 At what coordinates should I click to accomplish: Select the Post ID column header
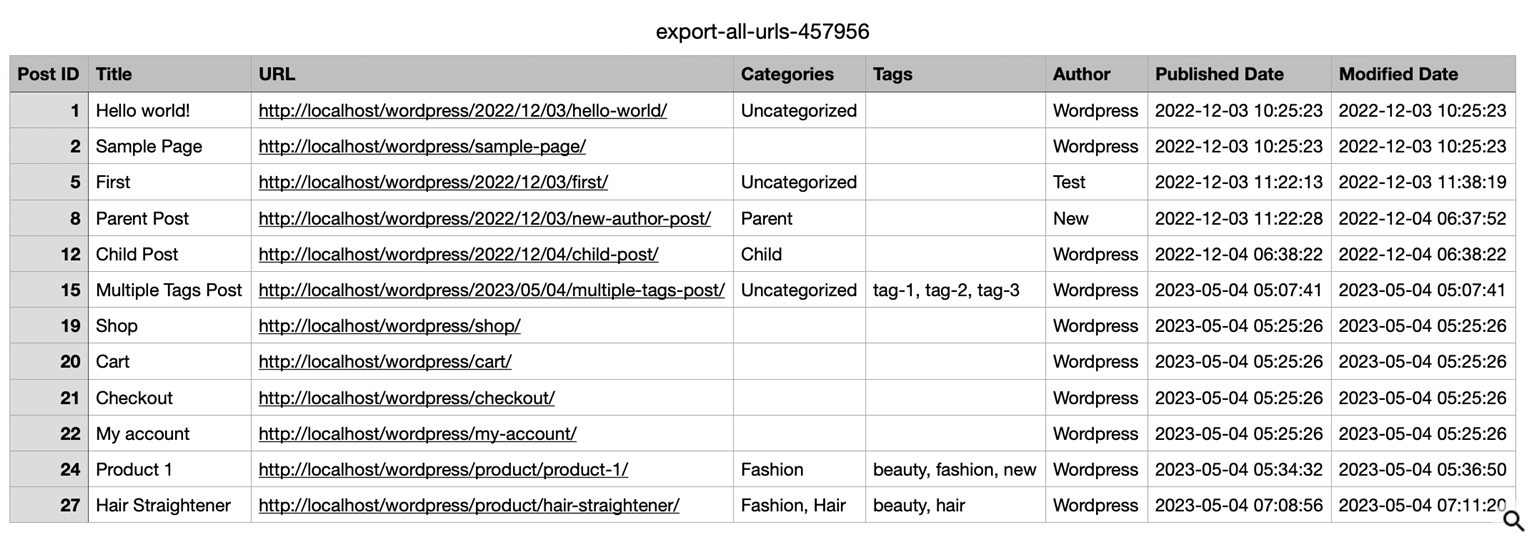49,74
